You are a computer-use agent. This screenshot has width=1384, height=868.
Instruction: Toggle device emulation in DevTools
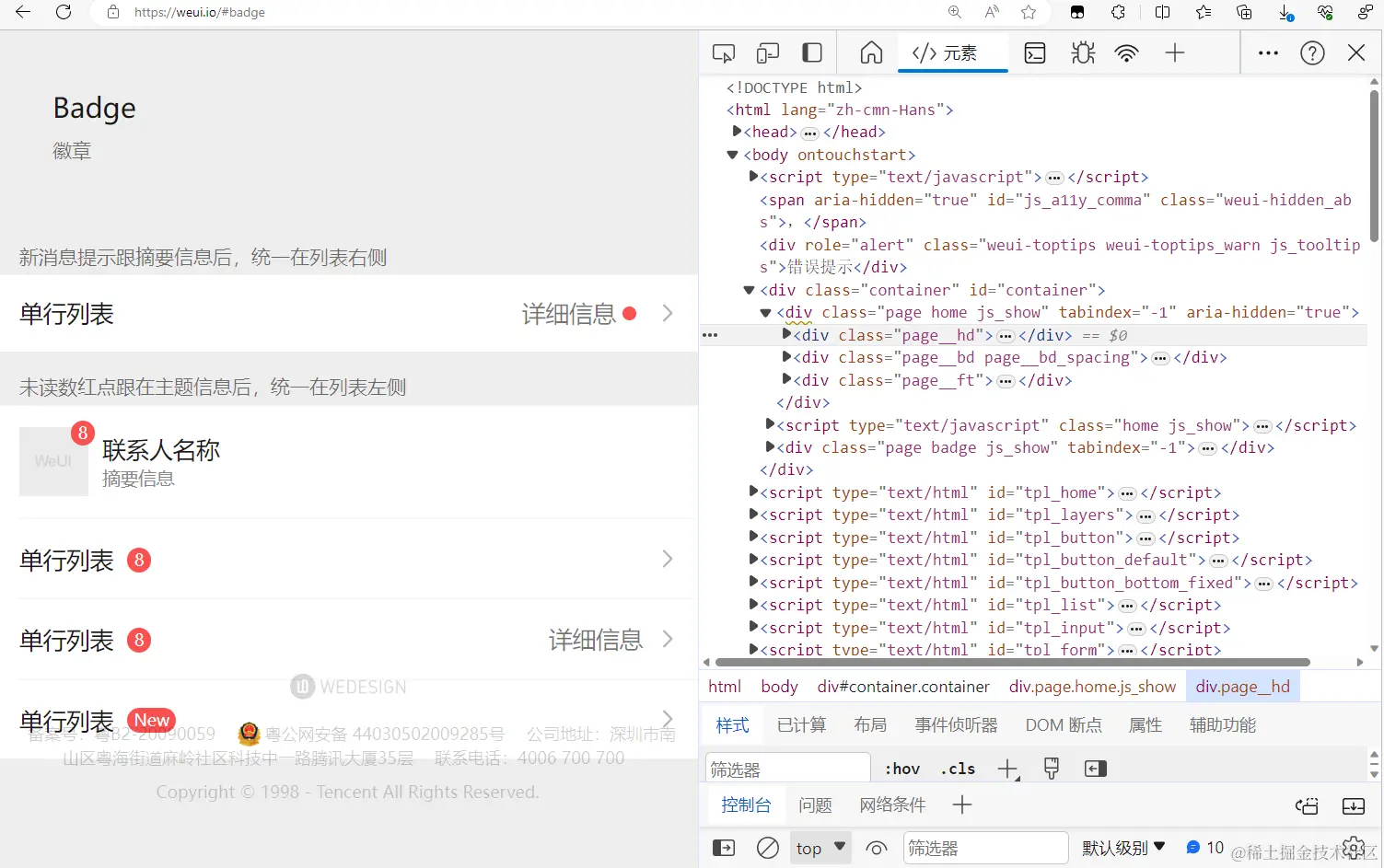pyautogui.click(x=767, y=53)
